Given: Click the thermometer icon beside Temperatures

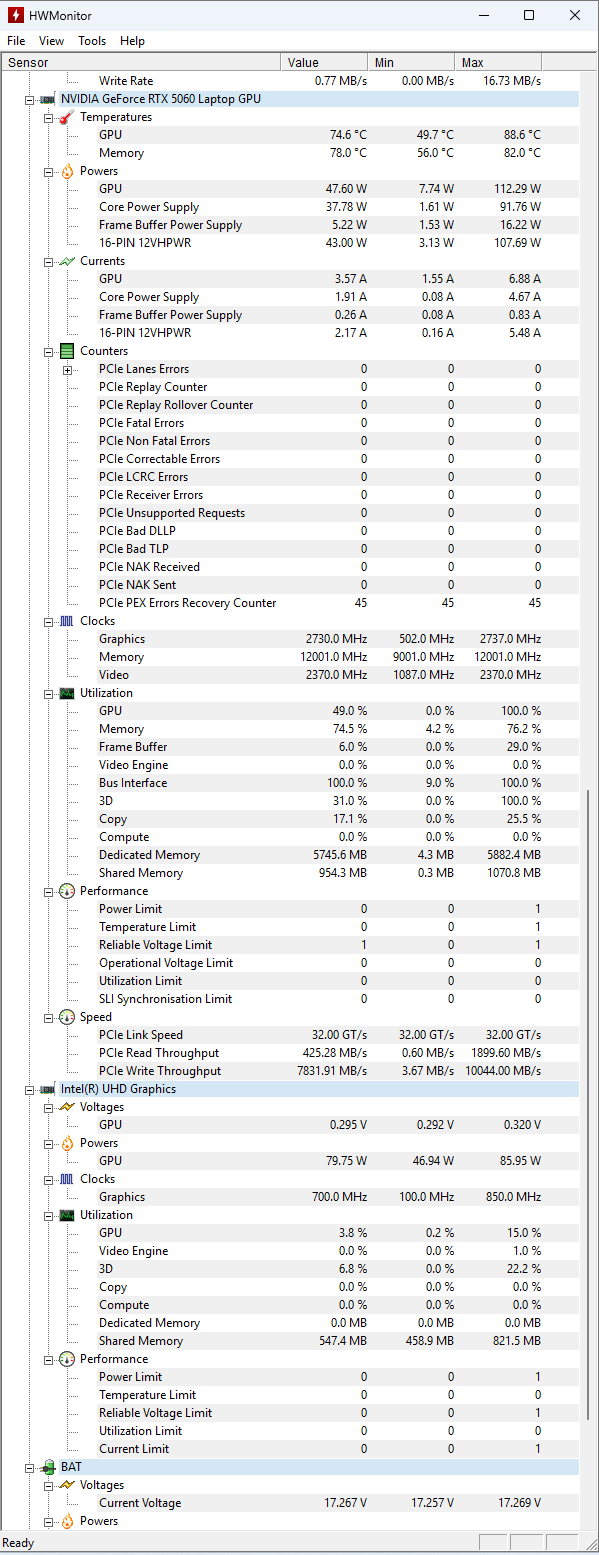Looking at the screenshot, I should point(66,117).
